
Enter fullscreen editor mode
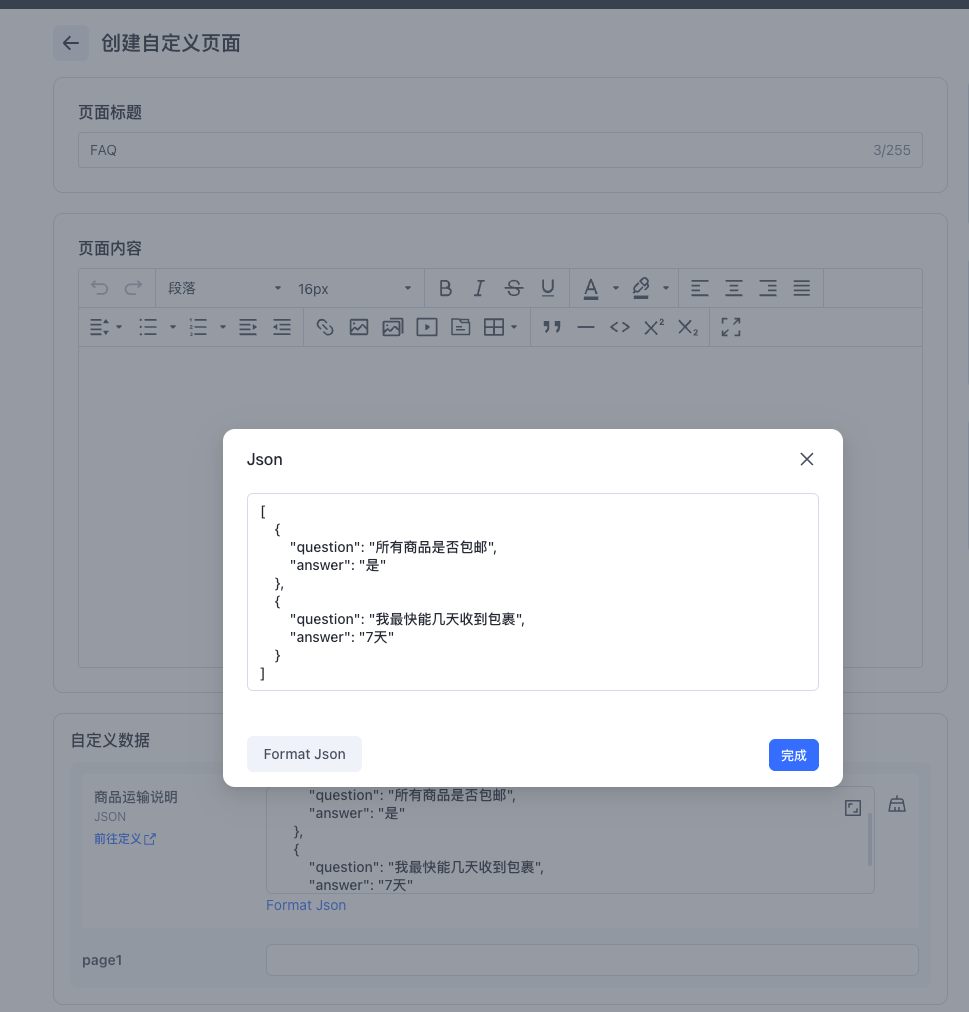[731, 327]
